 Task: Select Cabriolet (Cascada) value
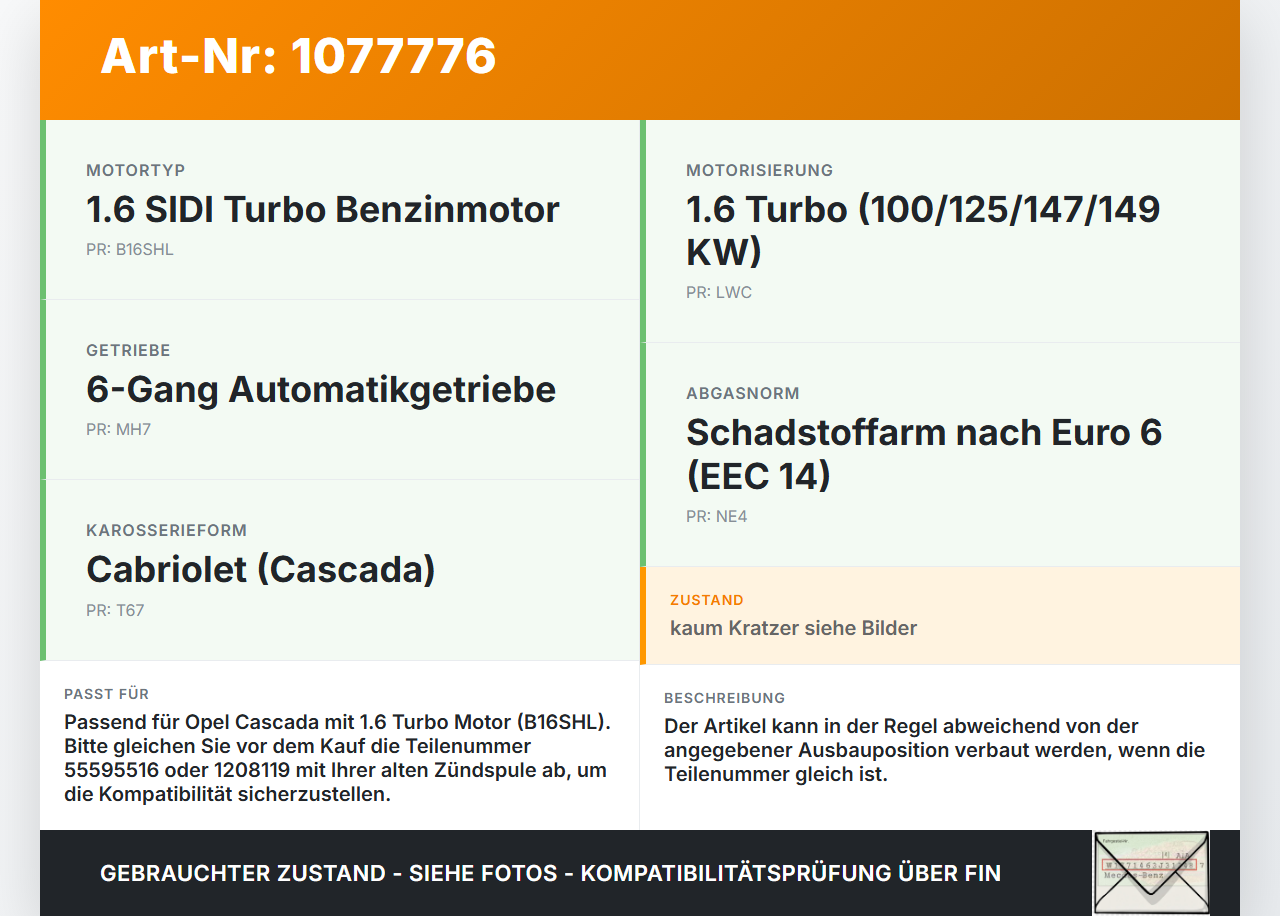pos(261,570)
